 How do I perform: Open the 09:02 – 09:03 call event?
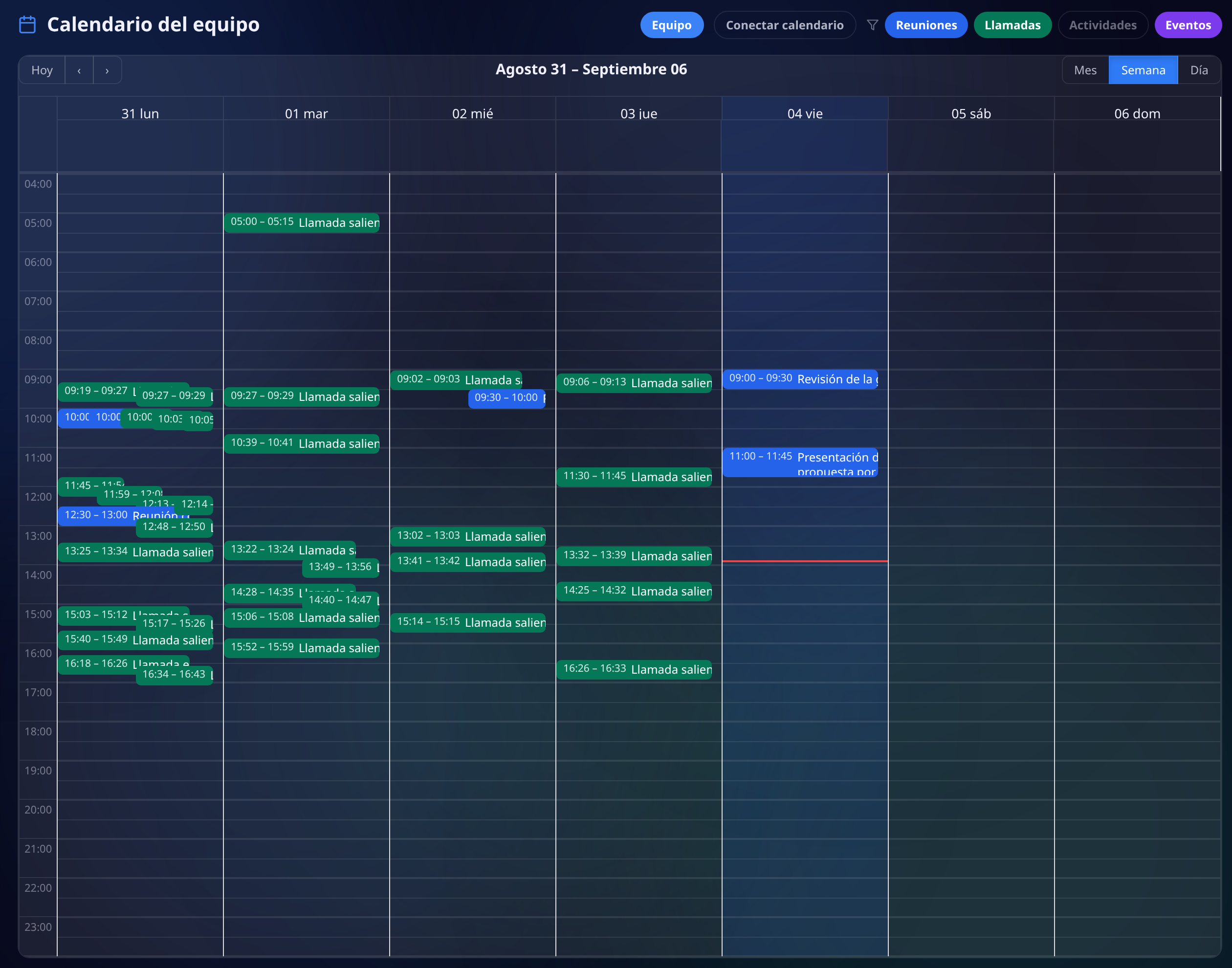[x=456, y=380]
